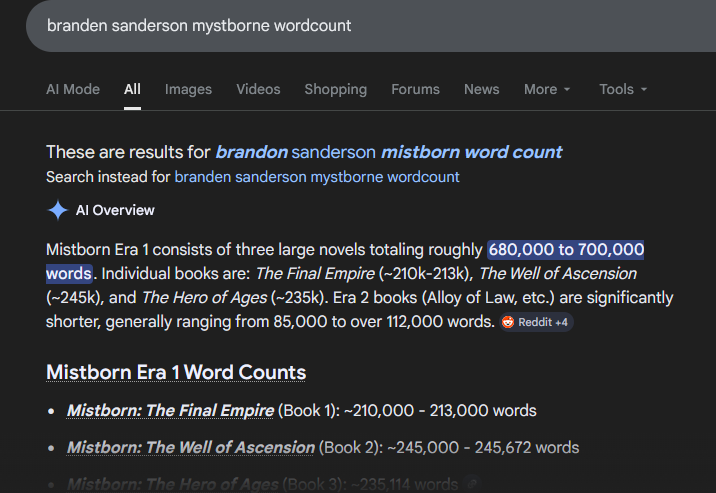
Task: Click text '~210,000 - 213,000 words'
Action: coord(440,410)
